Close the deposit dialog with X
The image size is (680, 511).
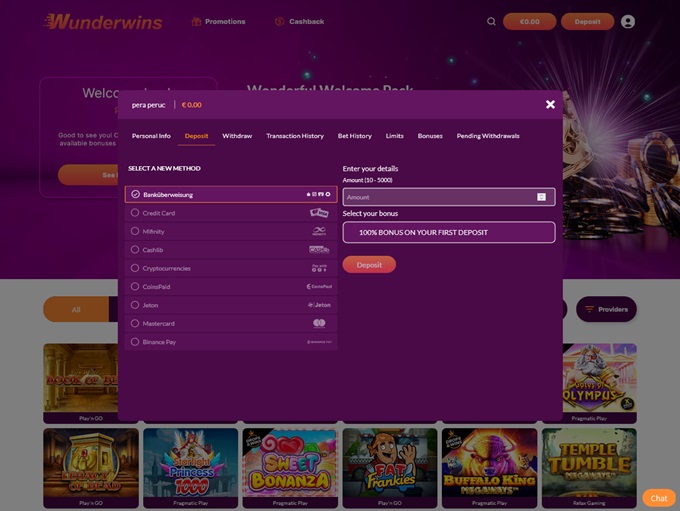pos(550,104)
